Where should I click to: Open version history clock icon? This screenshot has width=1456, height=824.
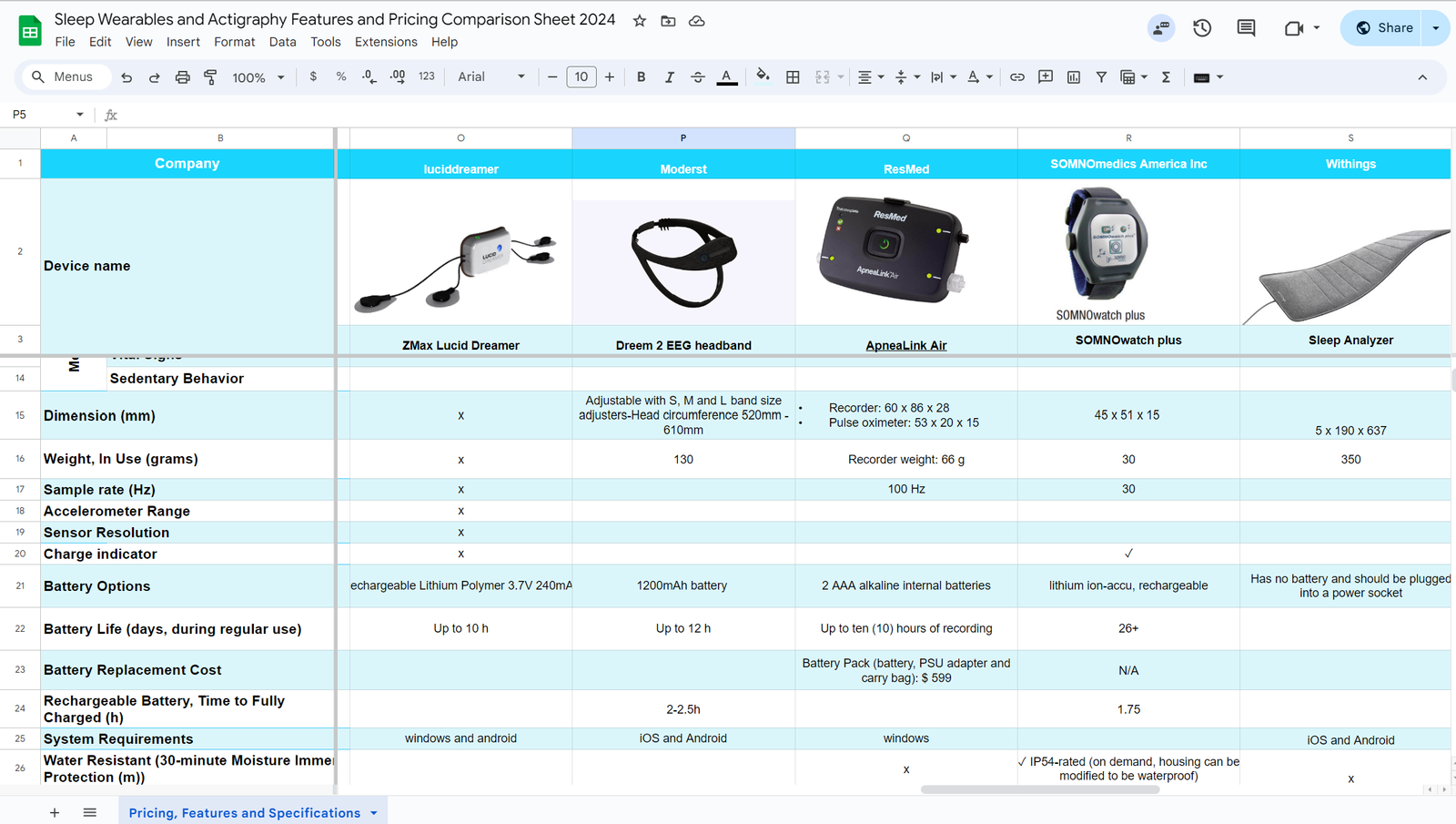tap(1202, 28)
